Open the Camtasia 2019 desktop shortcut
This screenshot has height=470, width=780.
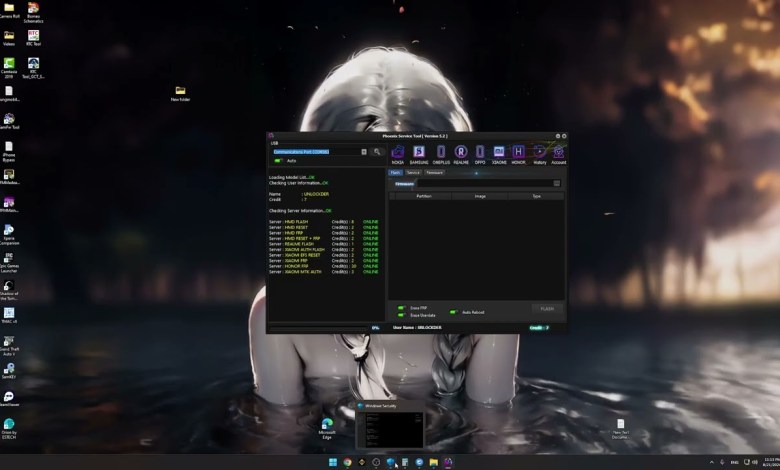(x=9, y=68)
